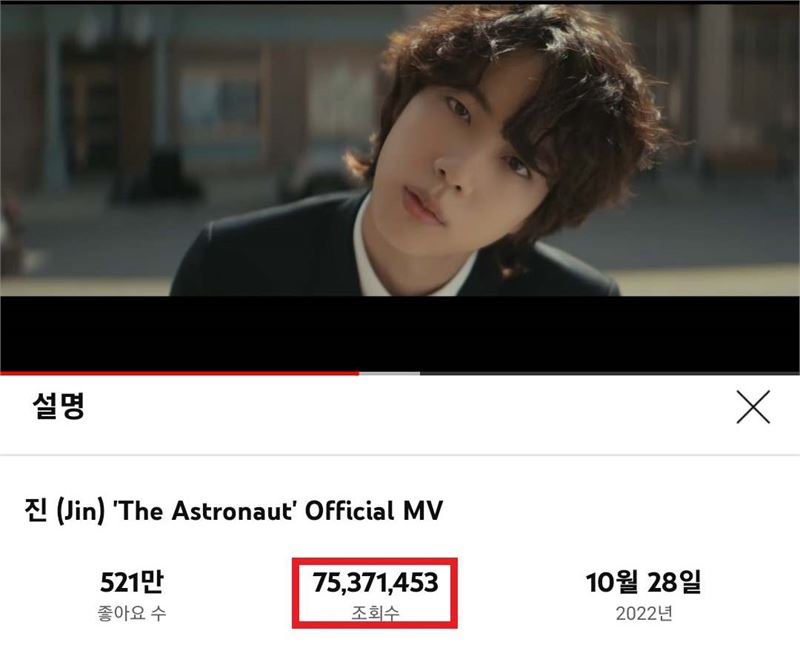
Task: Click the black letterbox area below the video
Action: [400, 334]
